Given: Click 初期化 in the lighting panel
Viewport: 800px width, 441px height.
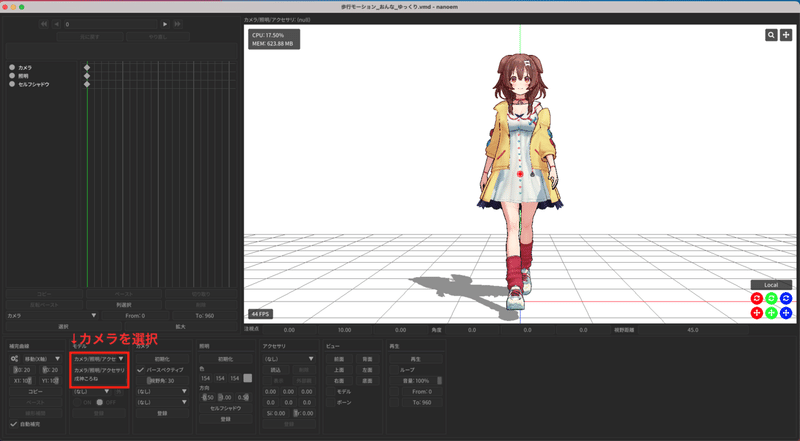Looking at the screenshot, I should [x=226, y=359].
